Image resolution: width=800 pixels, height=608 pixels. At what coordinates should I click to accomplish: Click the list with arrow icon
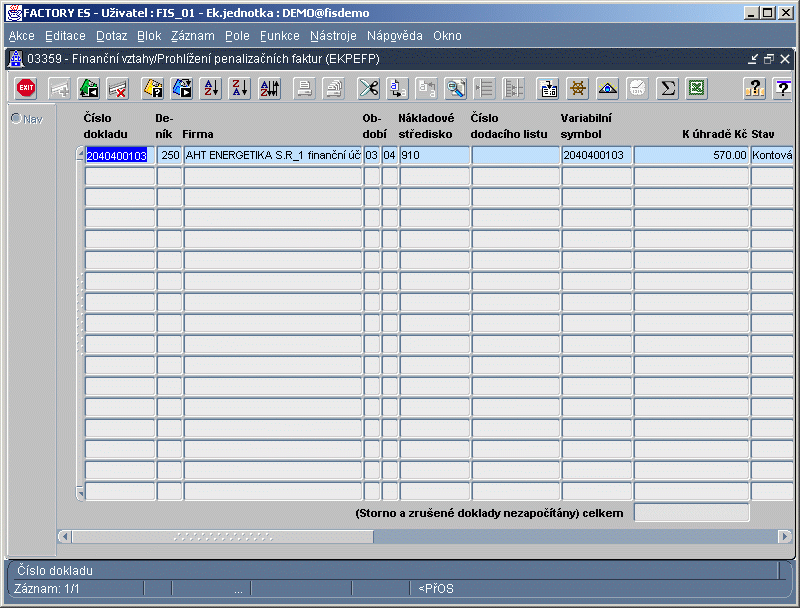click(x=484, y=88)
